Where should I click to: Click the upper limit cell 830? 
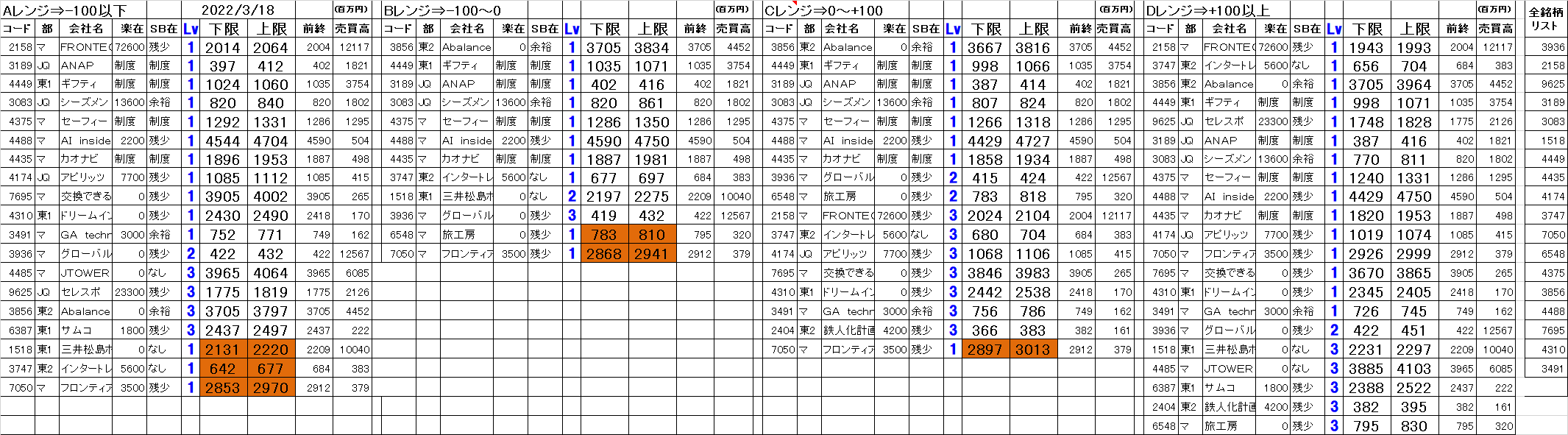[1414, 426]
